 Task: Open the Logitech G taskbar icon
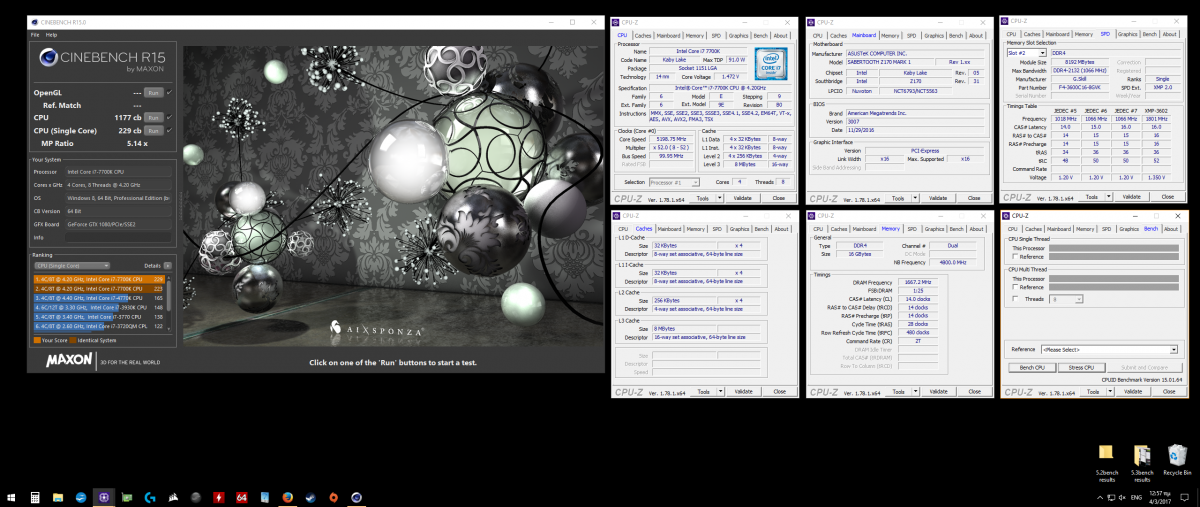click(x=150, y=497)
